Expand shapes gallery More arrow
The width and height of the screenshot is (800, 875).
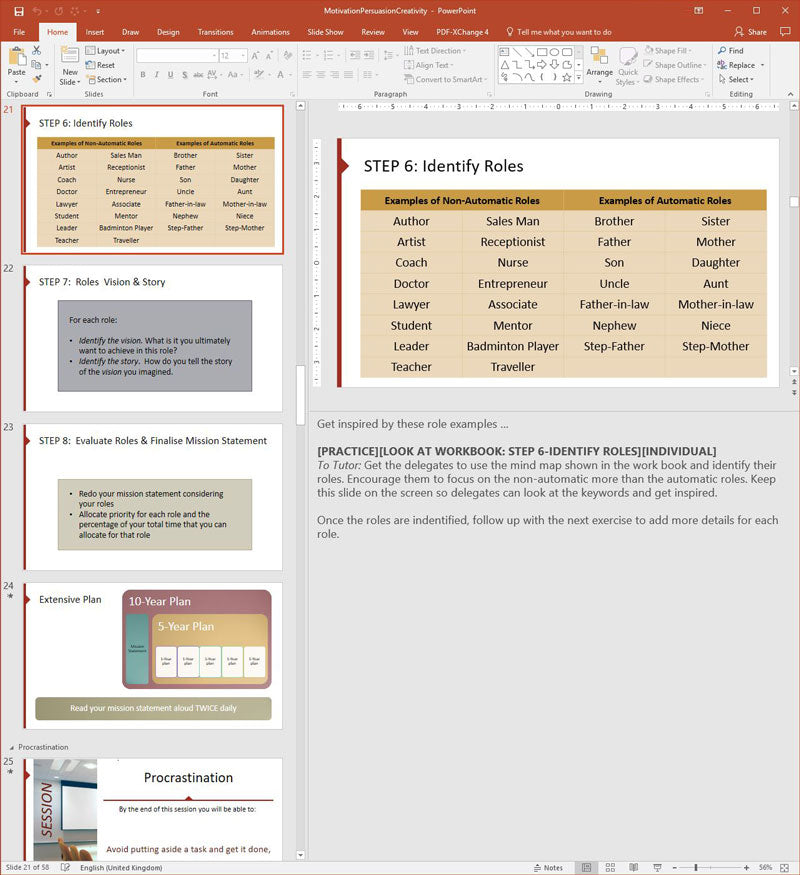pyautogui.click(x=579, y=78)
